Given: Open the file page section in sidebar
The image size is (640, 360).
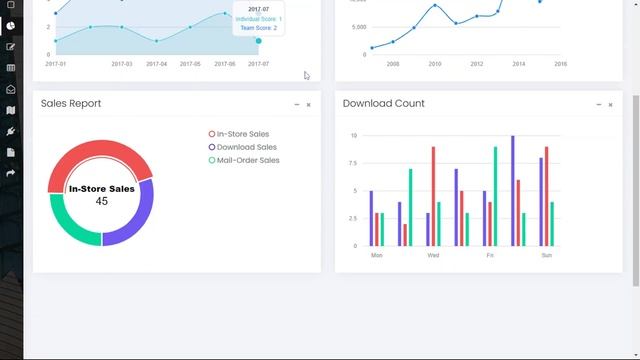Looking at the screenshot, I should pos(11,152).
